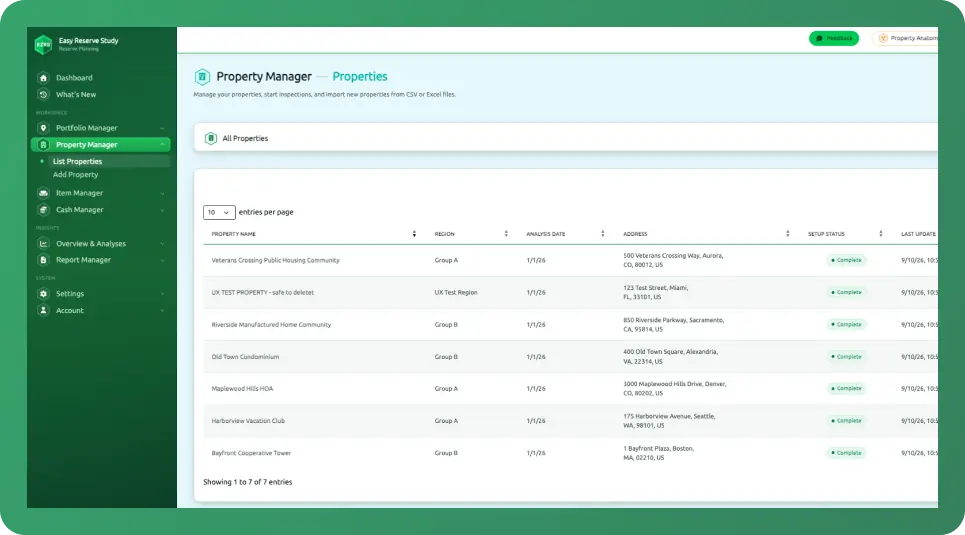
Task: Click UX TEST PROPERTY - safe to delete name
Action: pos(263,292)
